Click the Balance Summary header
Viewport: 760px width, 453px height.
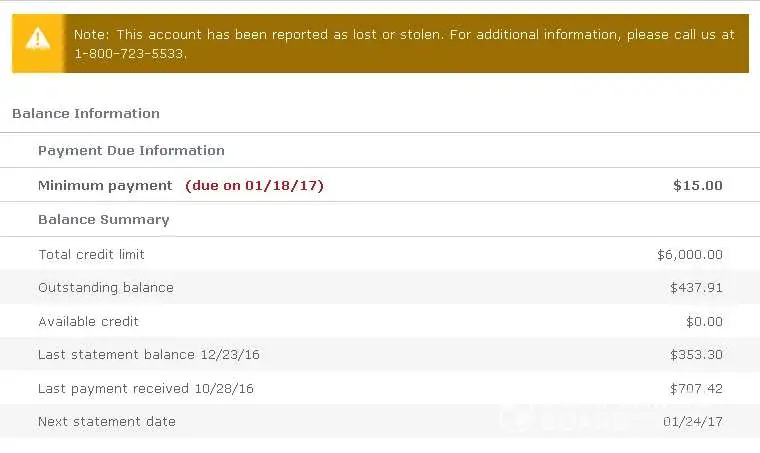103,220
